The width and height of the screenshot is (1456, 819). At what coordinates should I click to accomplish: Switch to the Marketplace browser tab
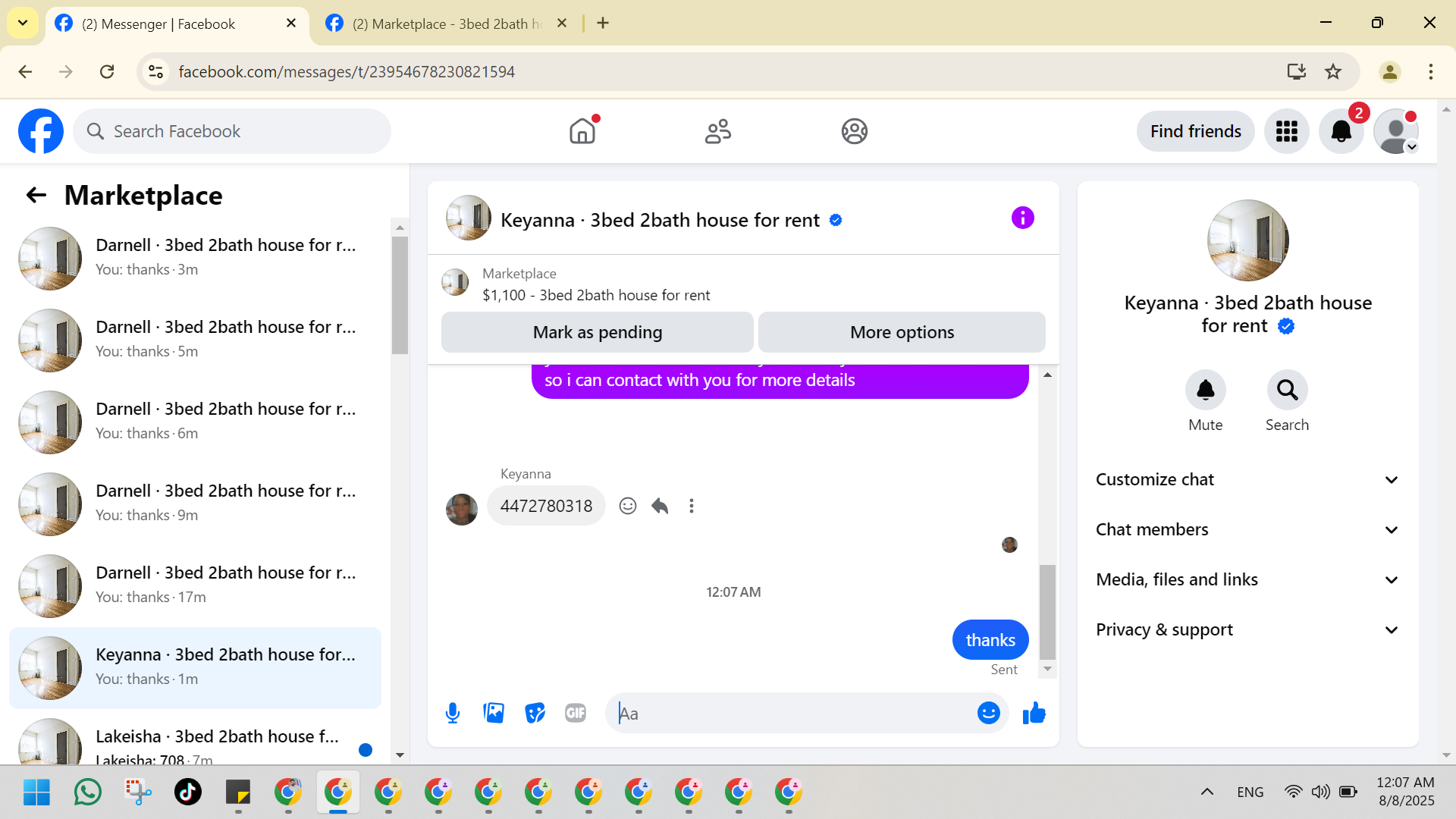(440, 24)
